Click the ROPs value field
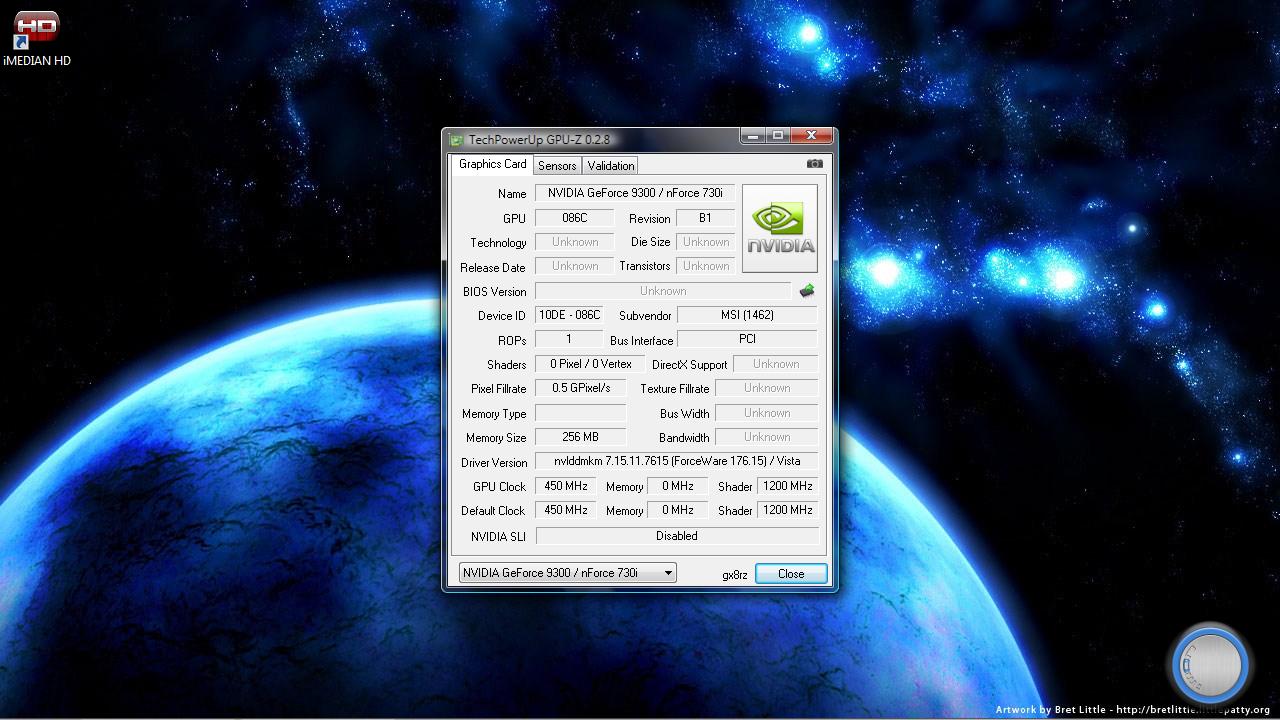 [569, 339]
